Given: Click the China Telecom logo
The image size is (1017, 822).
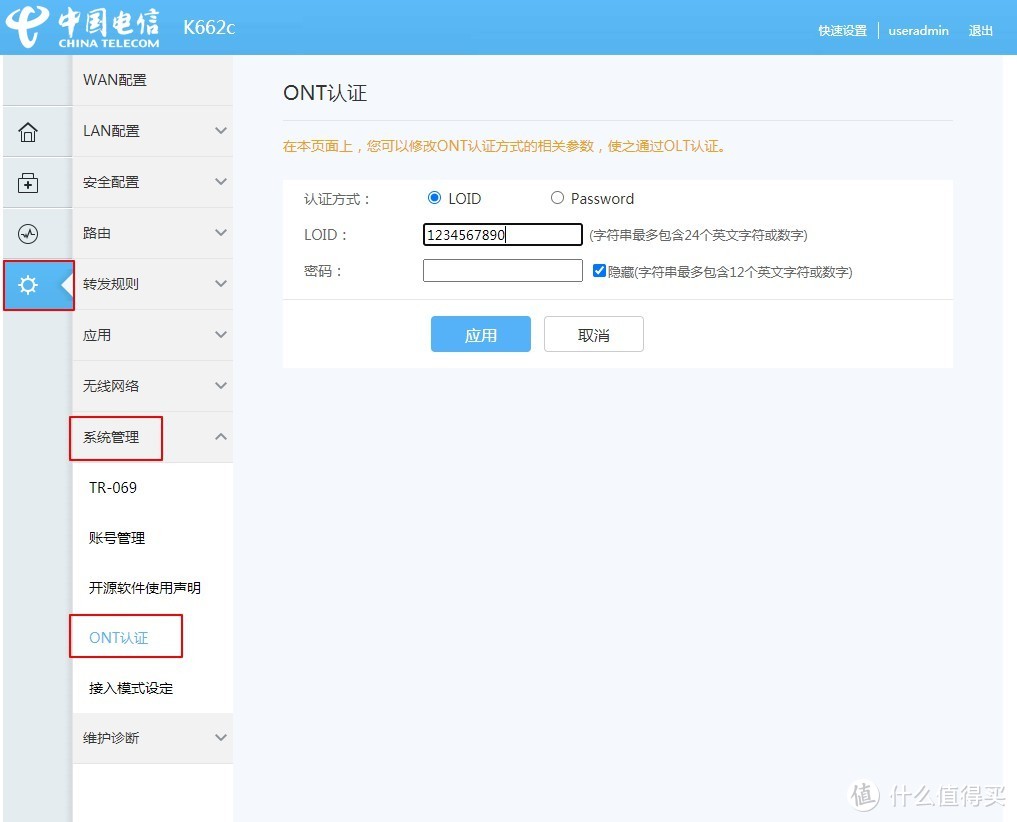Looking at the screenshot, I should 84,27.
